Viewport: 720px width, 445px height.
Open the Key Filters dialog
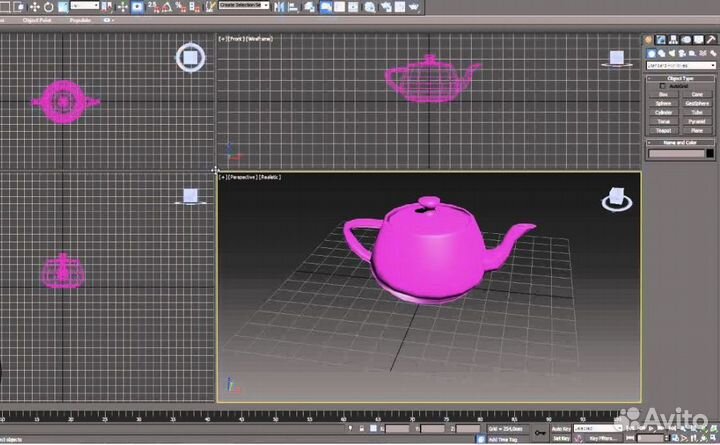[x=602, y=439]
